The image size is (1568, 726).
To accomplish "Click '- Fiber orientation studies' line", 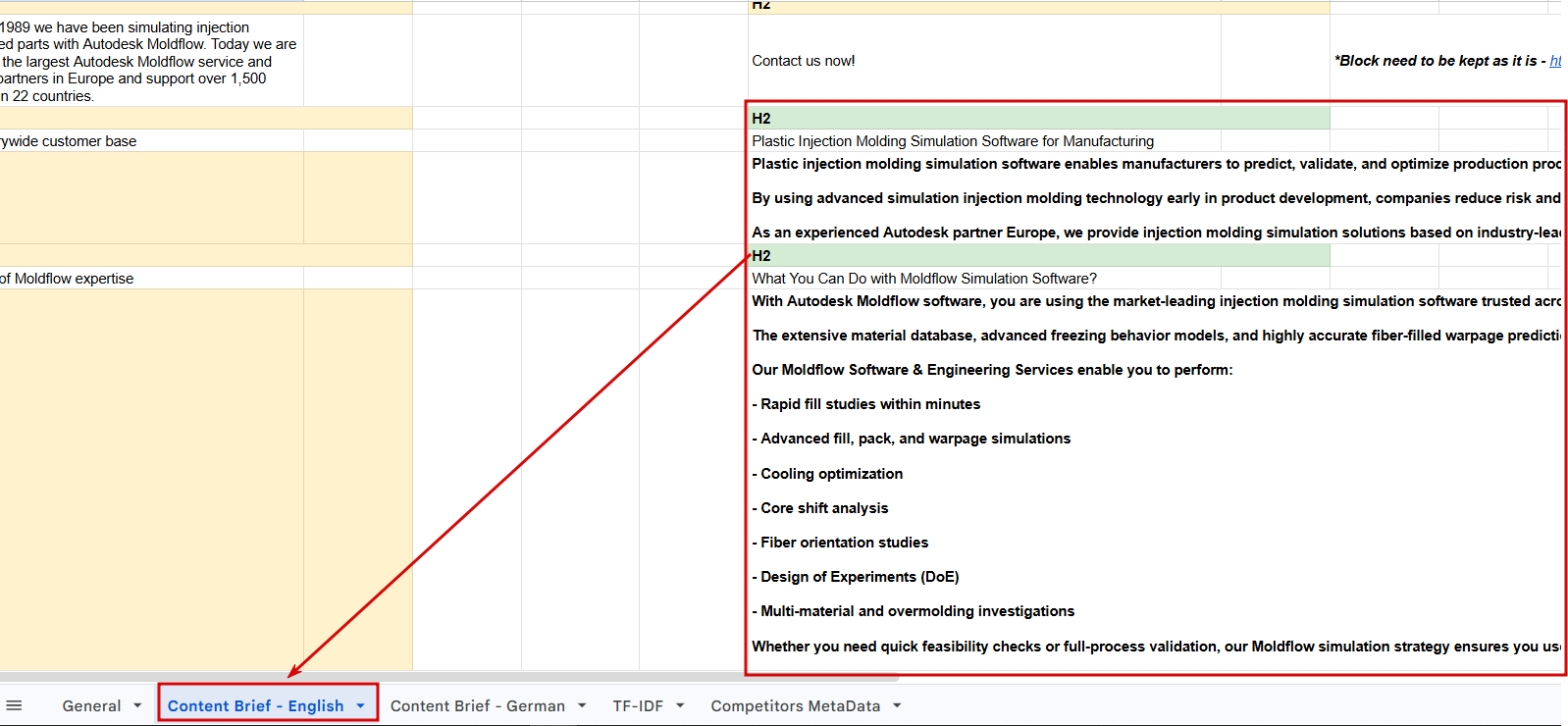I will point(840,543).
